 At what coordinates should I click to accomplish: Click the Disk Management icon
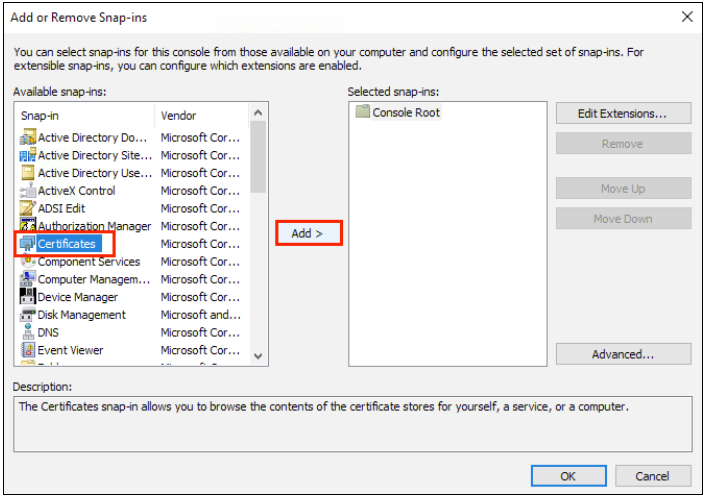pos(28,315)
